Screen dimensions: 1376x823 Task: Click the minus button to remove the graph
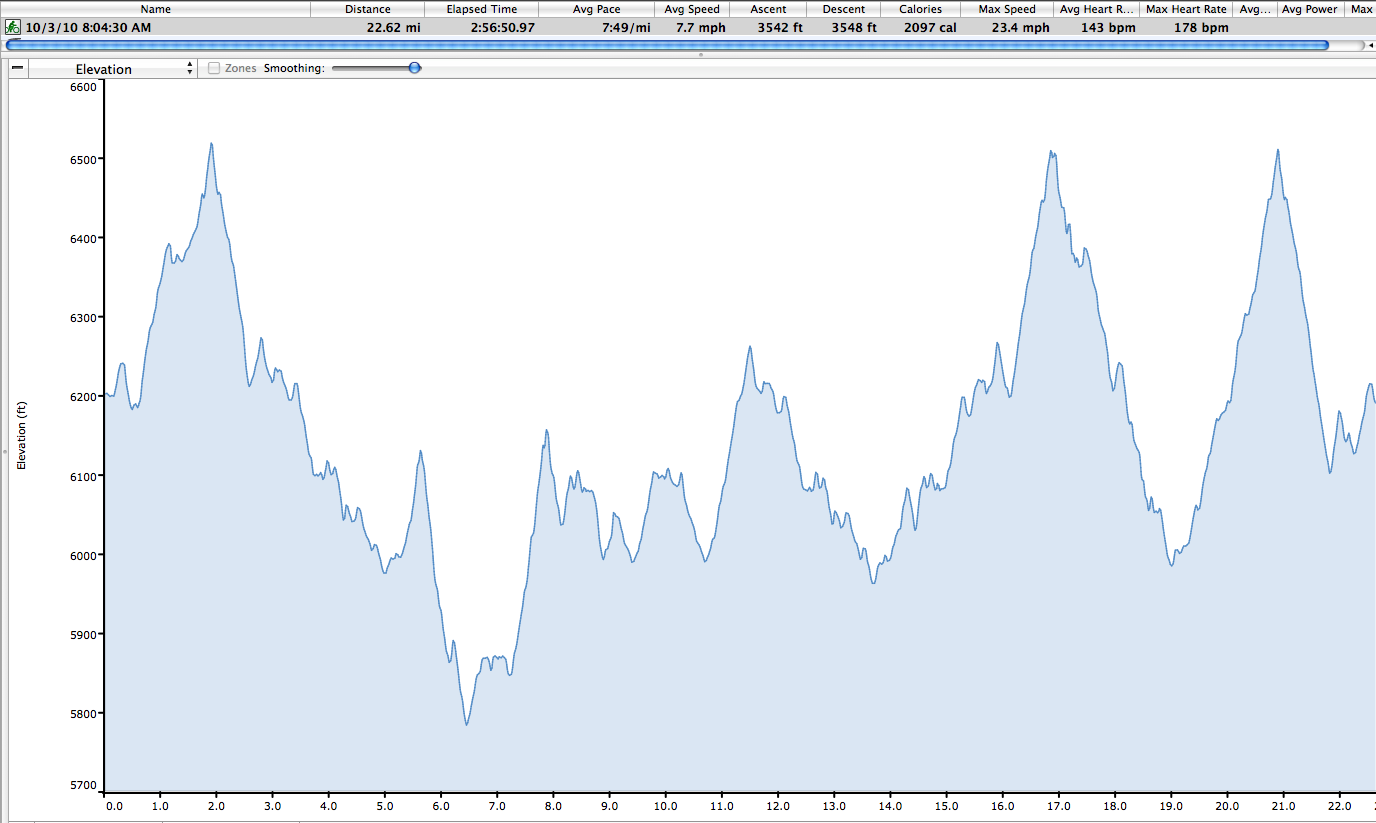17,68
